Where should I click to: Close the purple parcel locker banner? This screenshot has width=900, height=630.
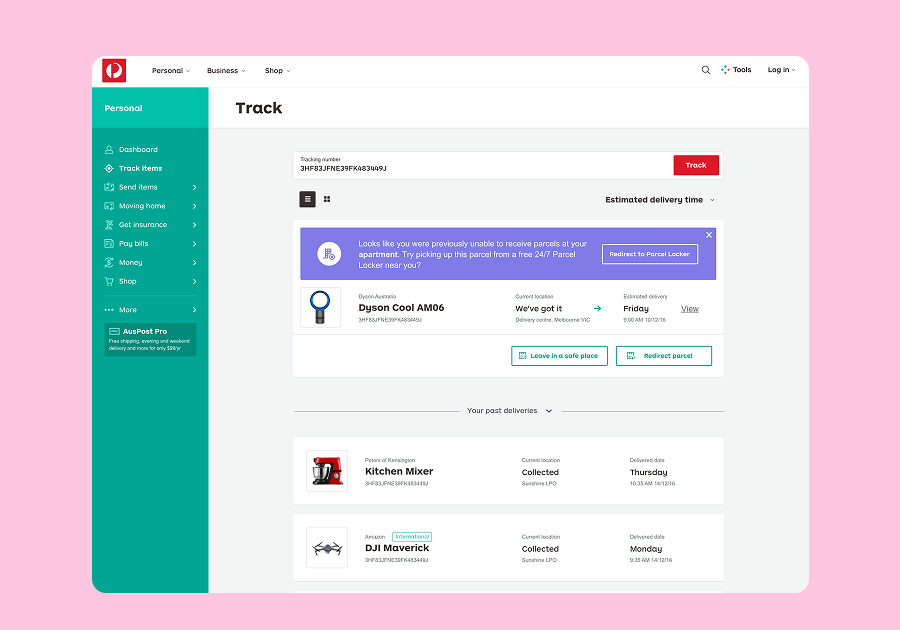709,235
